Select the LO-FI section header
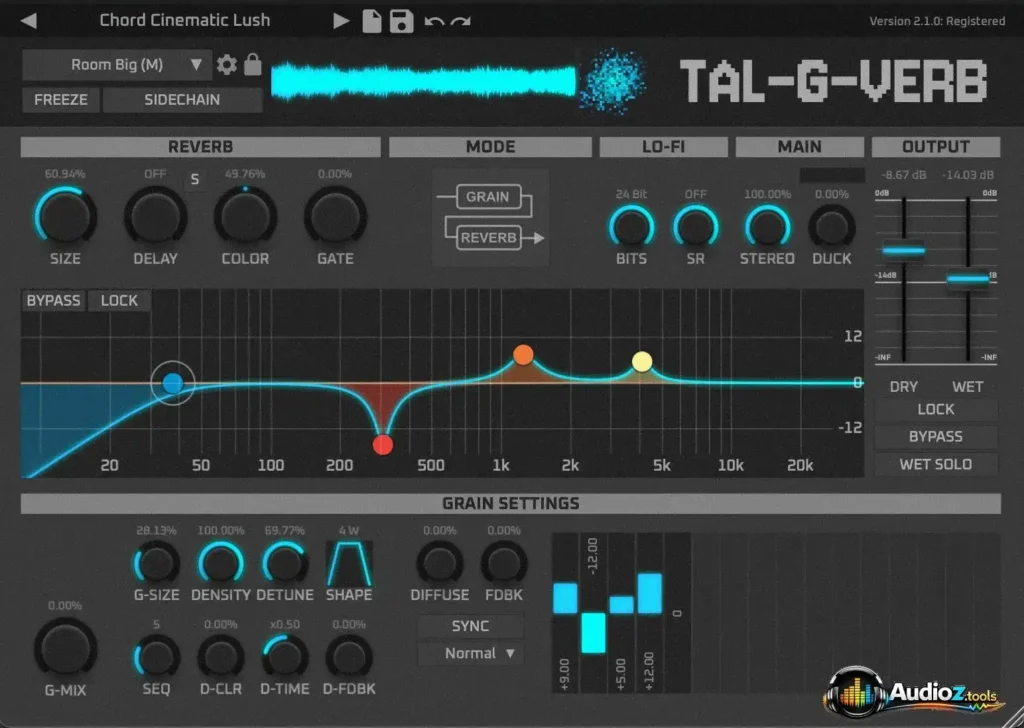The image size is (1024, 728). pos(663,146)
